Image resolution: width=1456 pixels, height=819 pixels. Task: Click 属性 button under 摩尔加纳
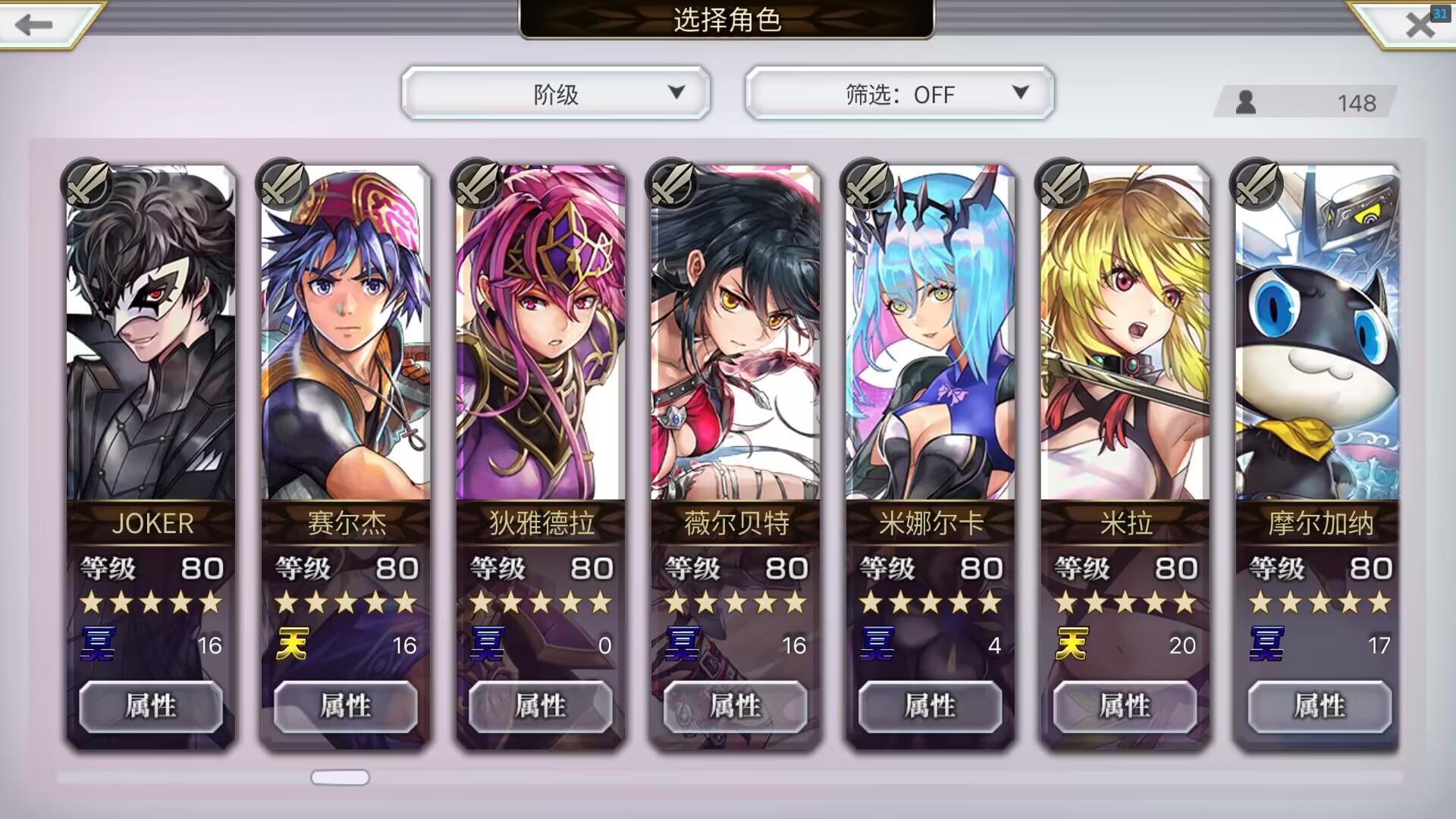1319,706
